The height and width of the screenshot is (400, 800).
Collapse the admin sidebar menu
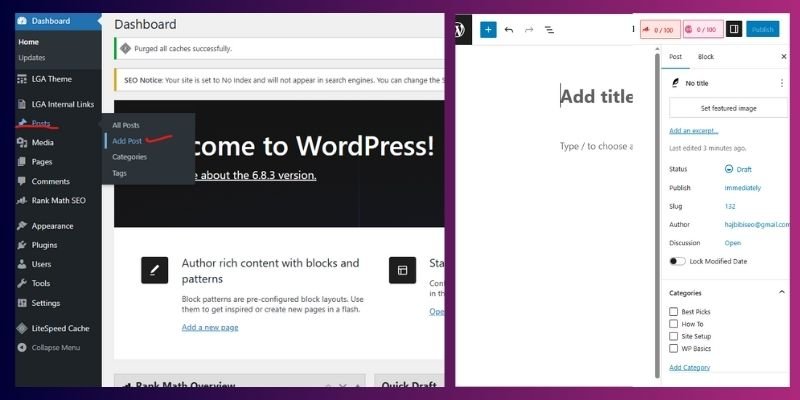point(56,348)
